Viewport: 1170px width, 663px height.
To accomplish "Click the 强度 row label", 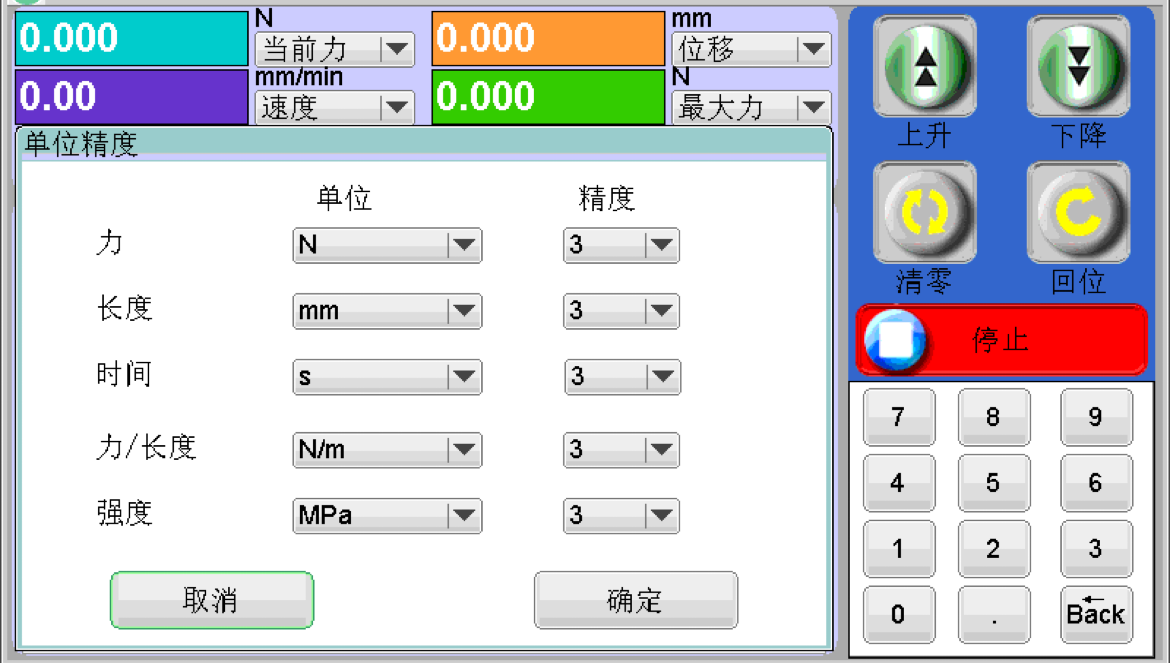I will point(125,513).
